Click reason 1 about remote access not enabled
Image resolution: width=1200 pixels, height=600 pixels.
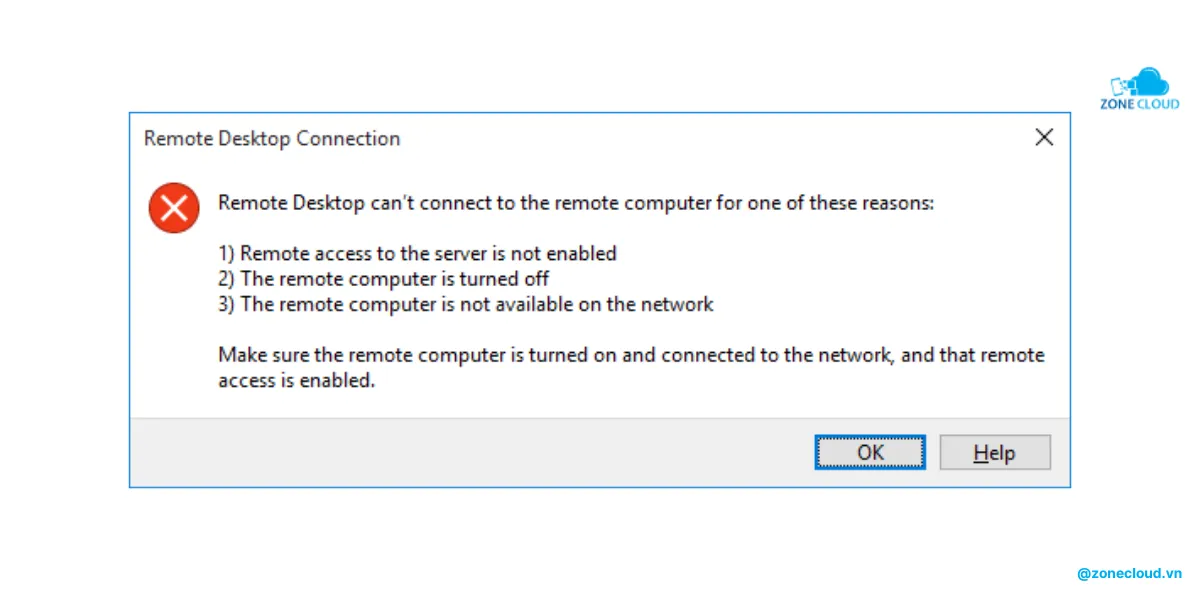(417, 253)
